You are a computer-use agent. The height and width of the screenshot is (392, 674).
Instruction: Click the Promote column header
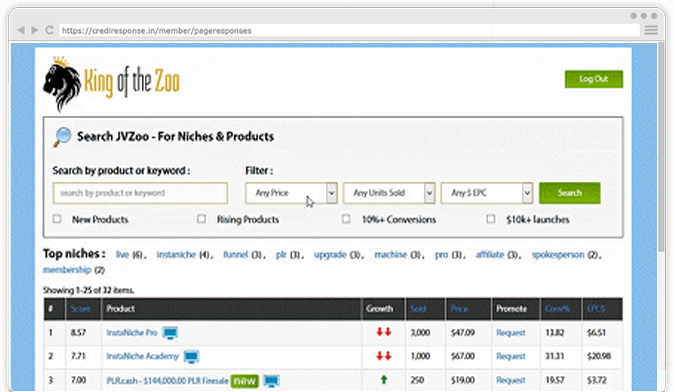[511, 309]
